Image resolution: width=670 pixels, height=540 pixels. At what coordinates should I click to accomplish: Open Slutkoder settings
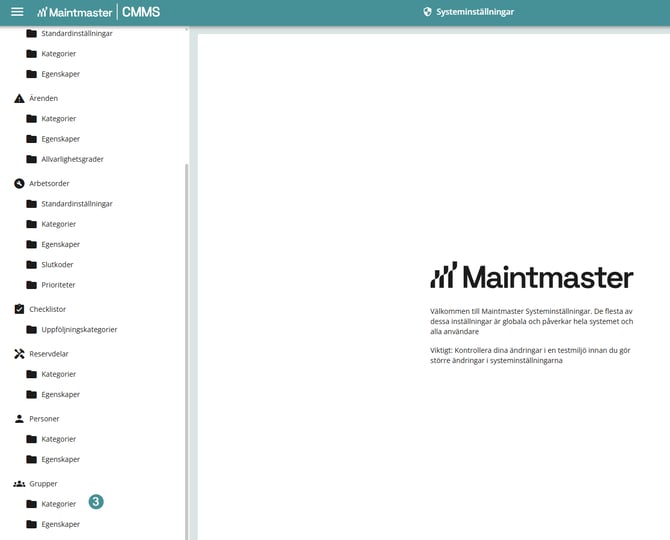[x=57, y=264]
